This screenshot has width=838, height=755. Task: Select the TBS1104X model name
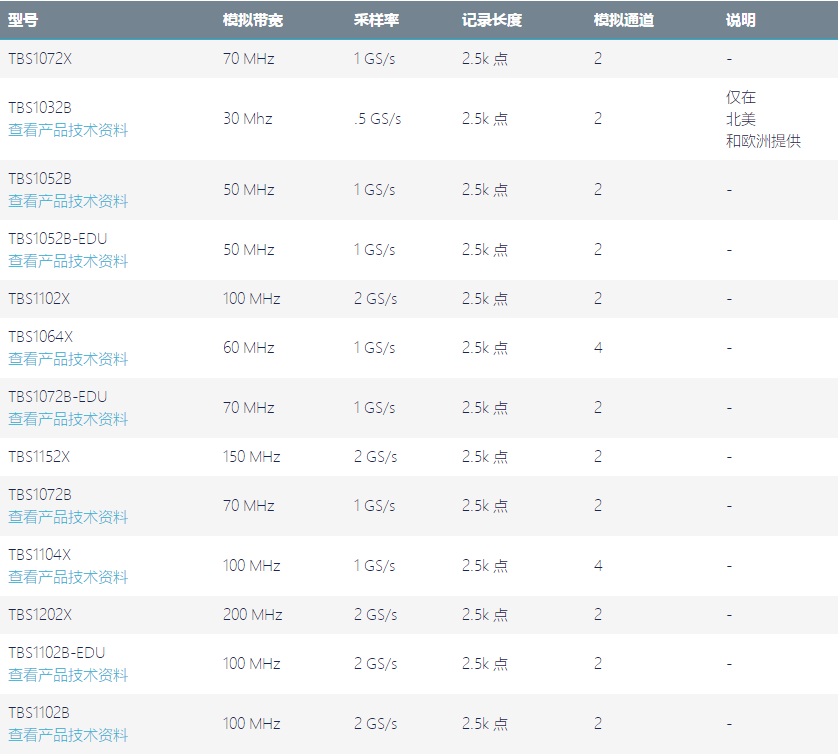pos(40,554)
